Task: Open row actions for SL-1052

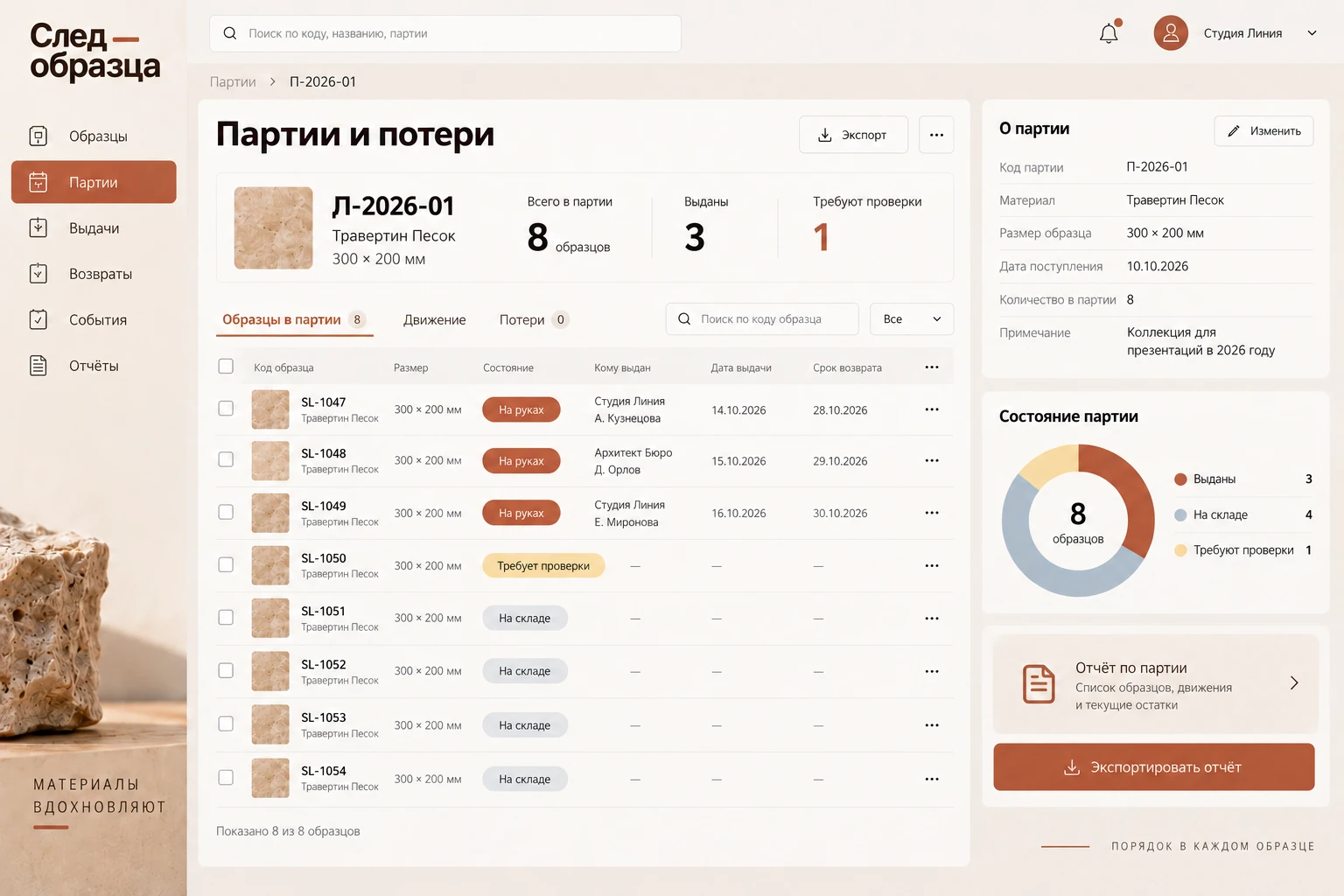Action: point(932,671)
